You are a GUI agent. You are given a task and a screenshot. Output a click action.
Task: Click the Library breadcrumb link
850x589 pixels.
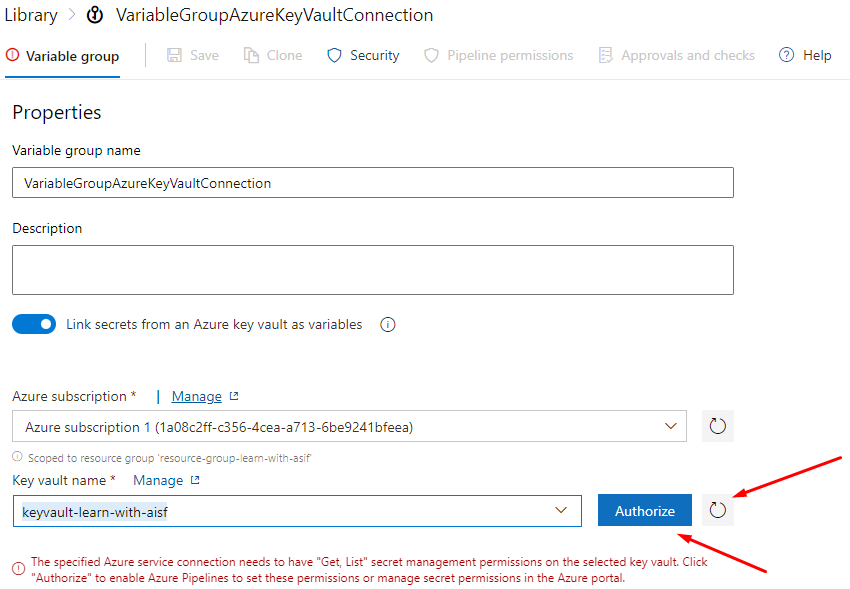[31, 15]
